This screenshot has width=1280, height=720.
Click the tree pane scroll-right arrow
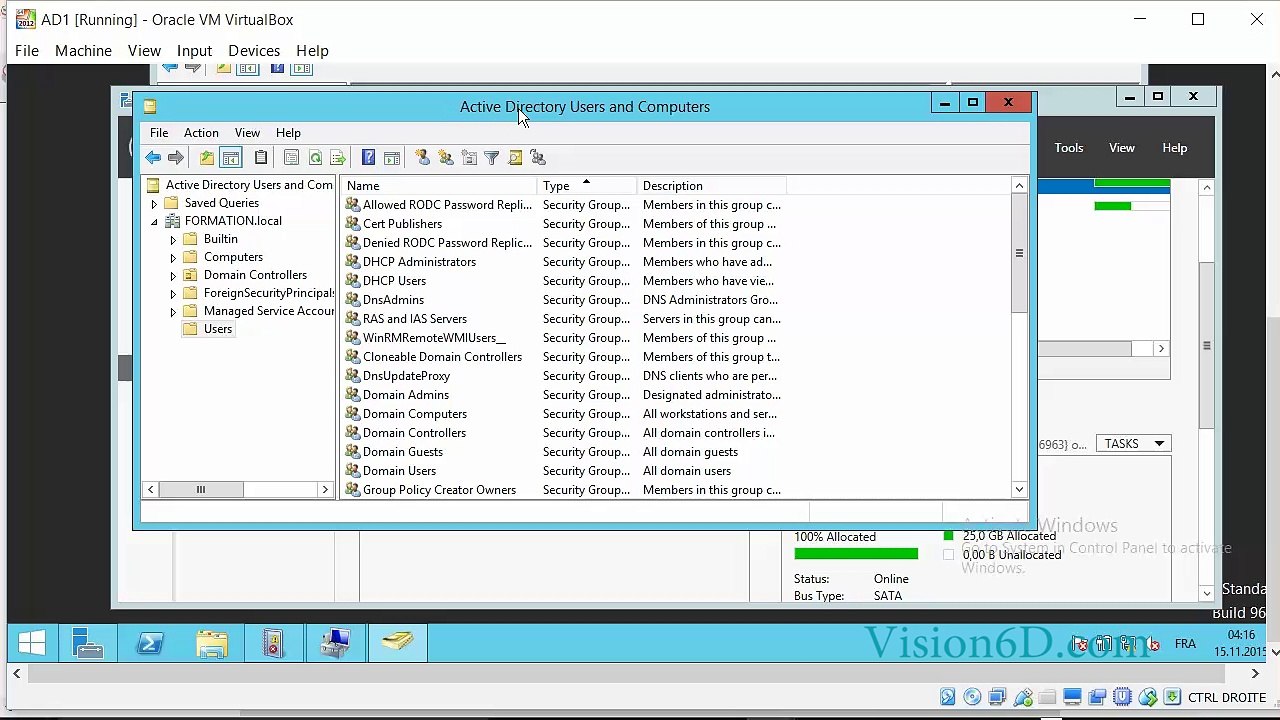325,490
